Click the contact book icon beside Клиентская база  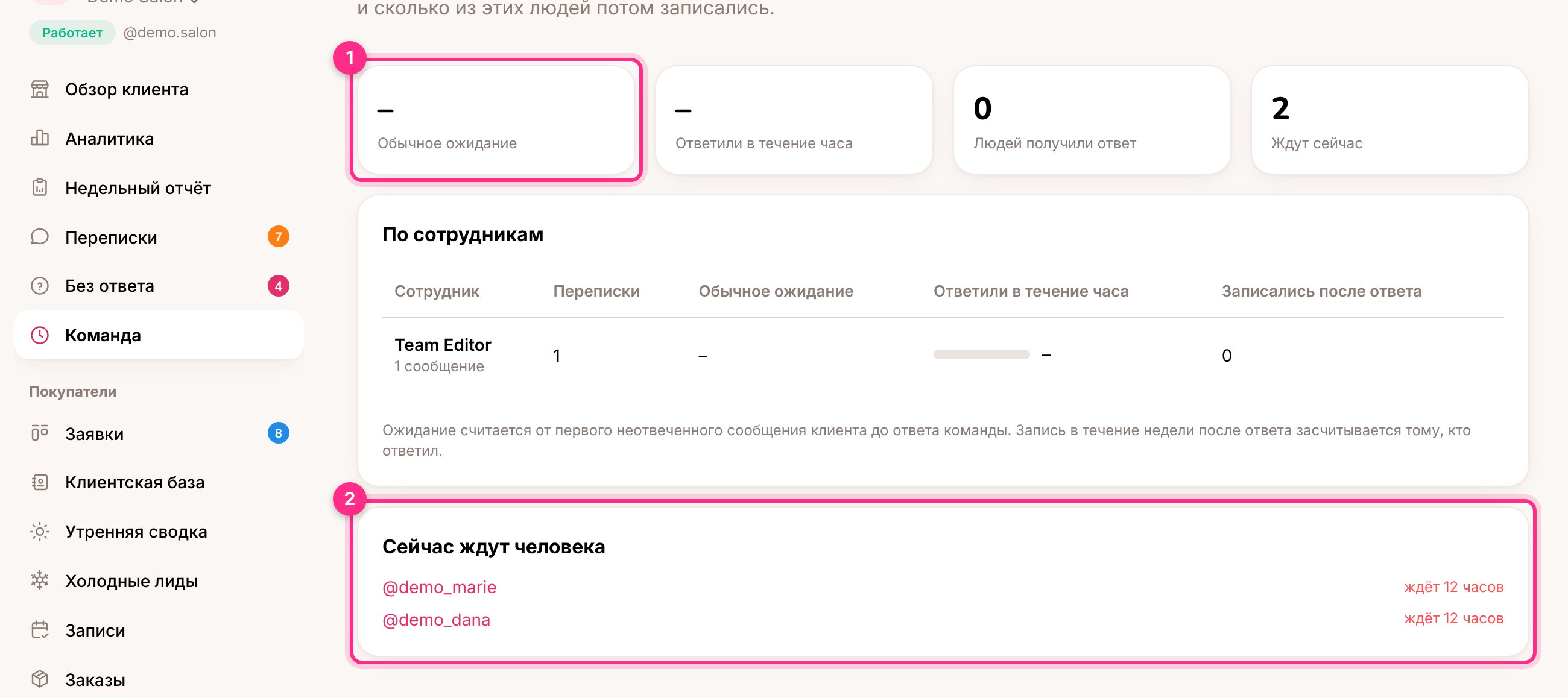pos(40,482)
